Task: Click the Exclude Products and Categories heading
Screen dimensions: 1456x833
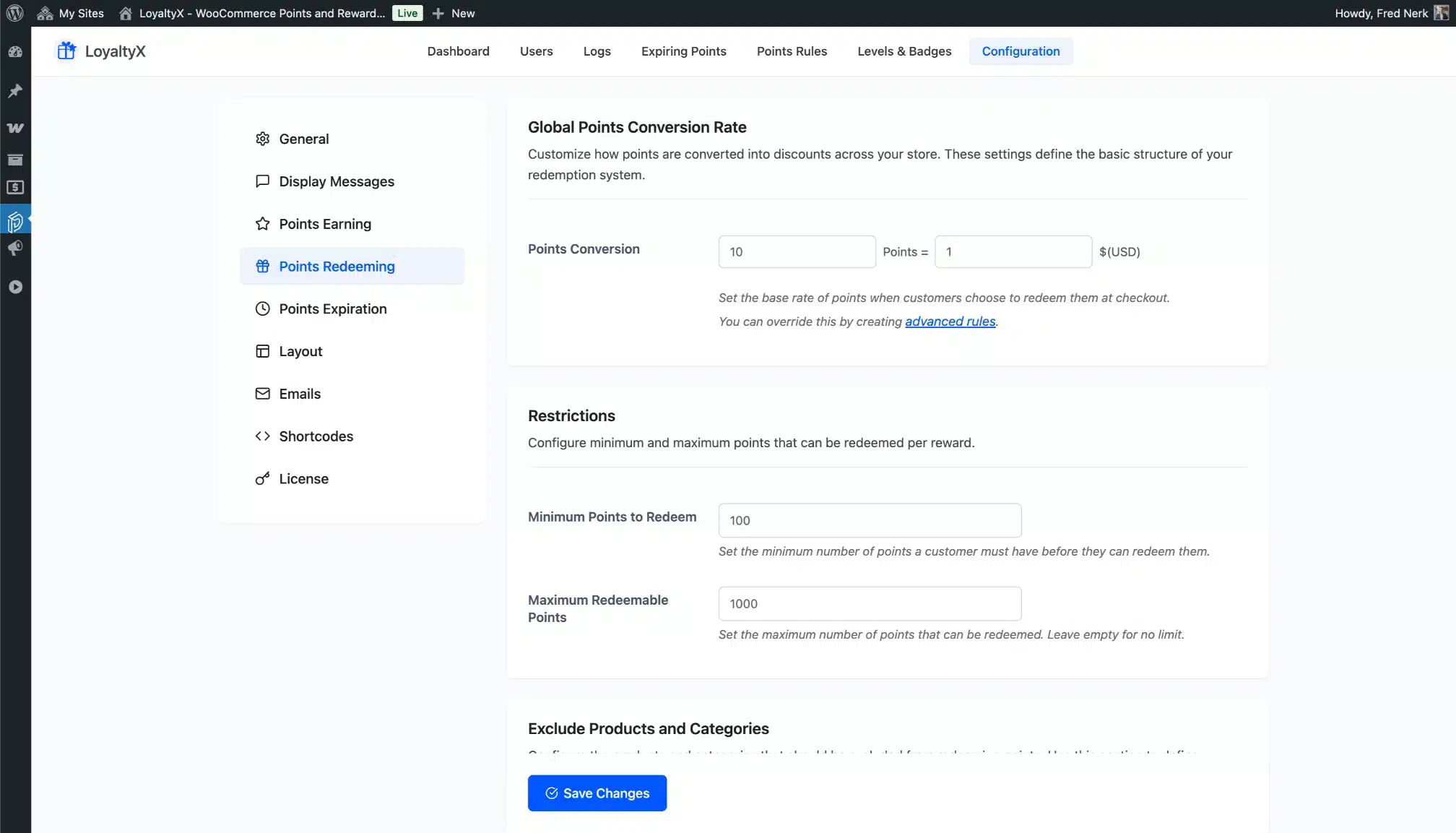Action: [648, 729]
